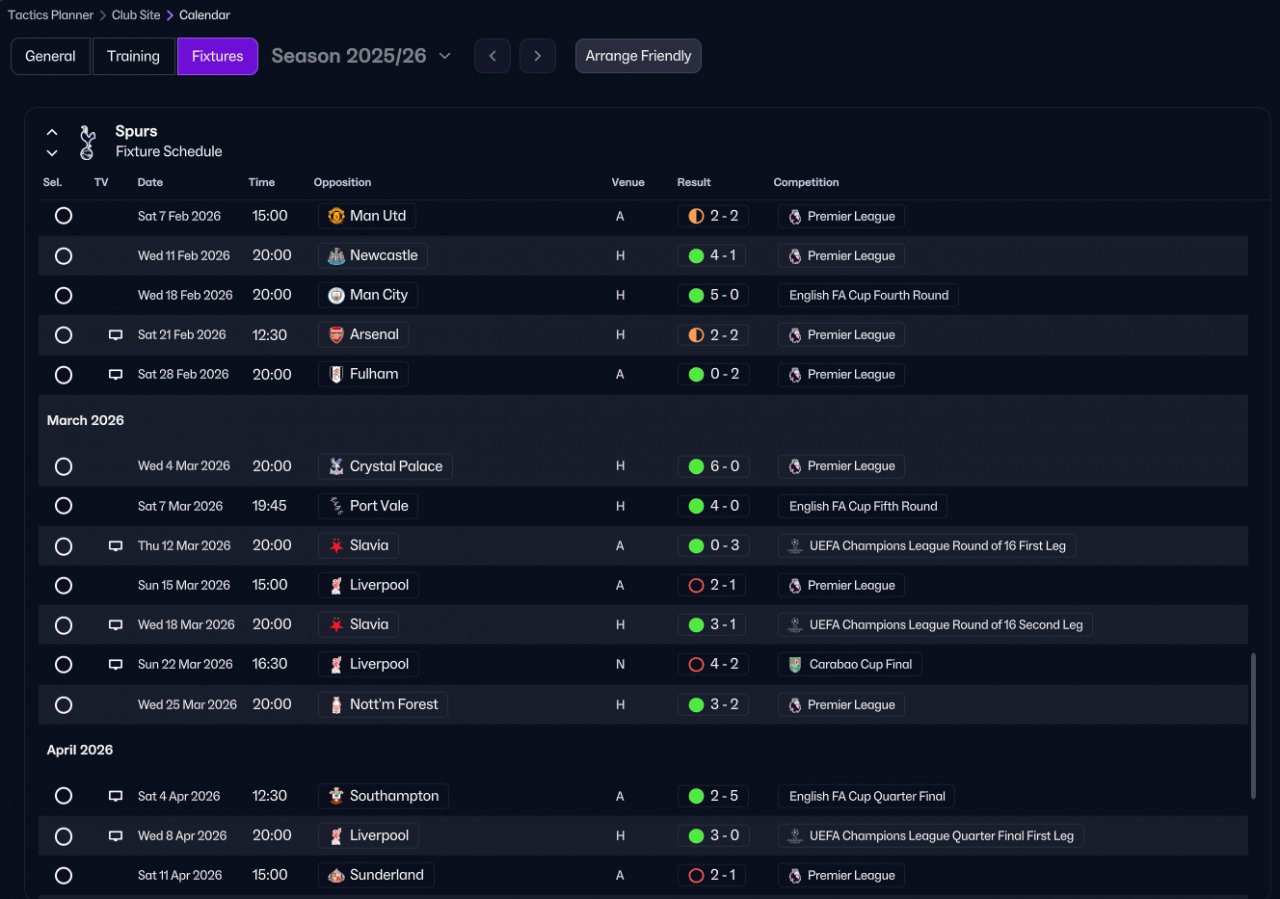
Task: Click the Nott'm Forest club badge
Action: [336, 705]
